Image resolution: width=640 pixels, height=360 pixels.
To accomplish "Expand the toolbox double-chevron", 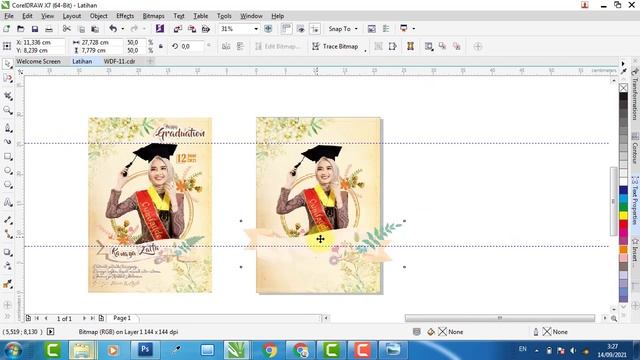I will tap(7, 316).
